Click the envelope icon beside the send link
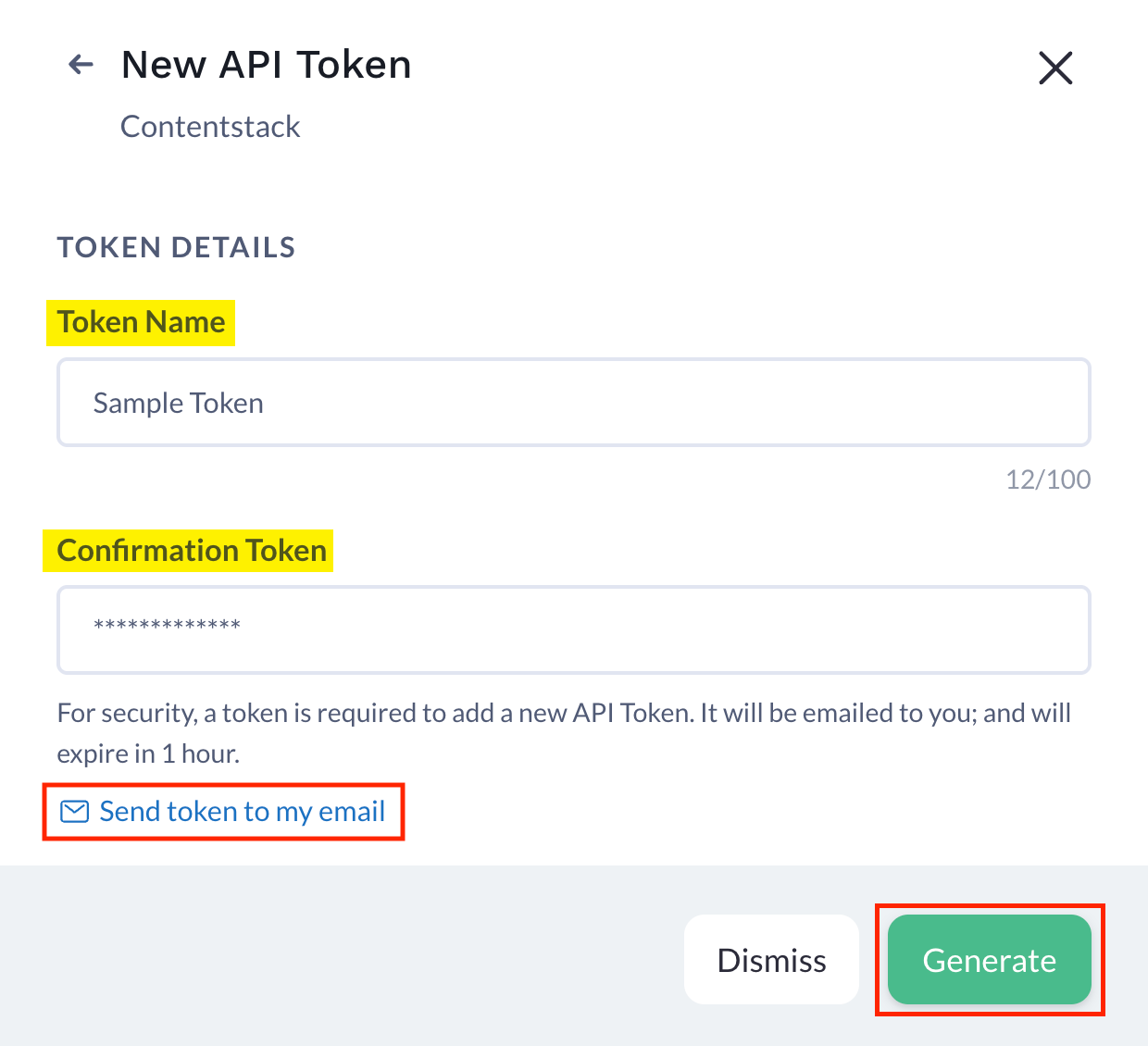The width and height of the screenshot is (1148, 1046). click(74, 812)
